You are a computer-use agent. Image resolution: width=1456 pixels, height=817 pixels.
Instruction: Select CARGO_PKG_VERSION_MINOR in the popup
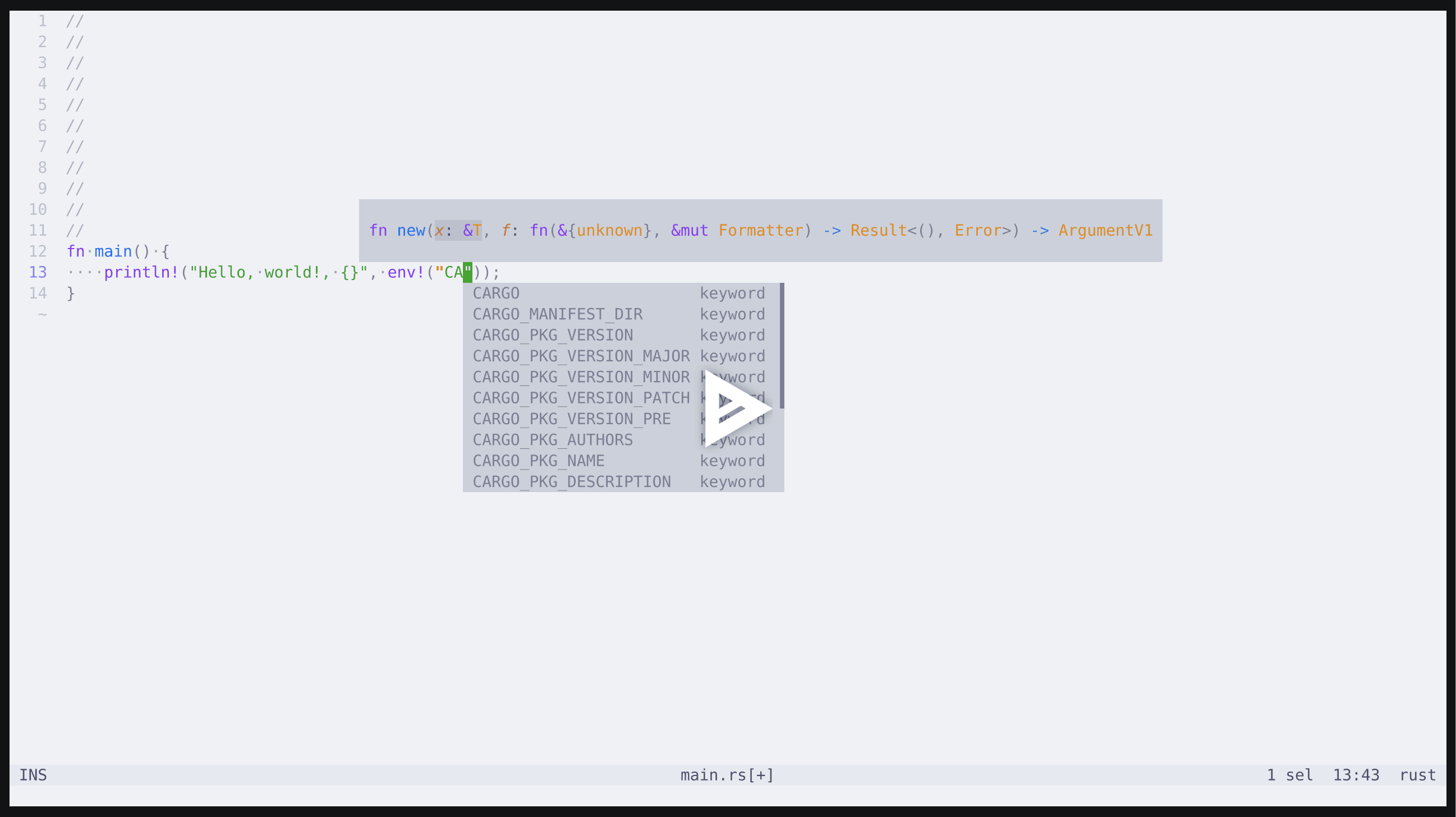[x=621, y=377]
